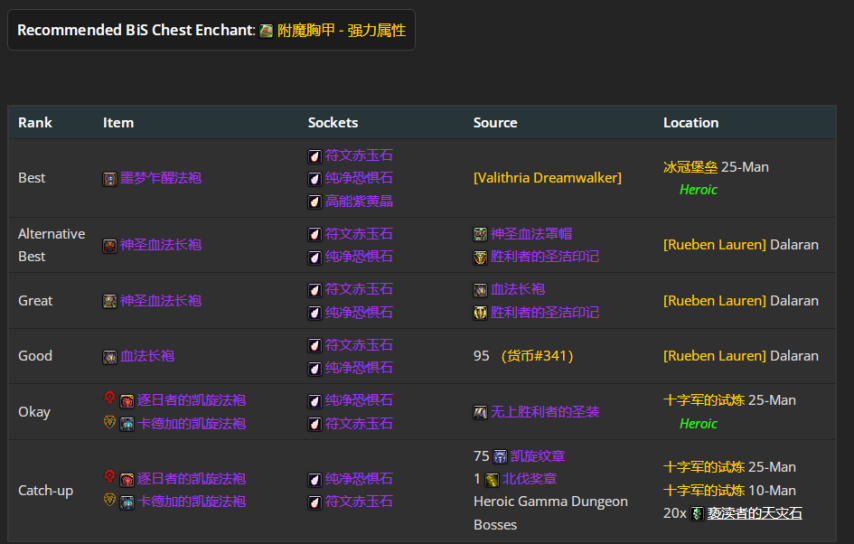Click the chest enchant icon beside 附魔胸甲
The height and width of the screenshot is (544, 854).
(x=266, y=31)
